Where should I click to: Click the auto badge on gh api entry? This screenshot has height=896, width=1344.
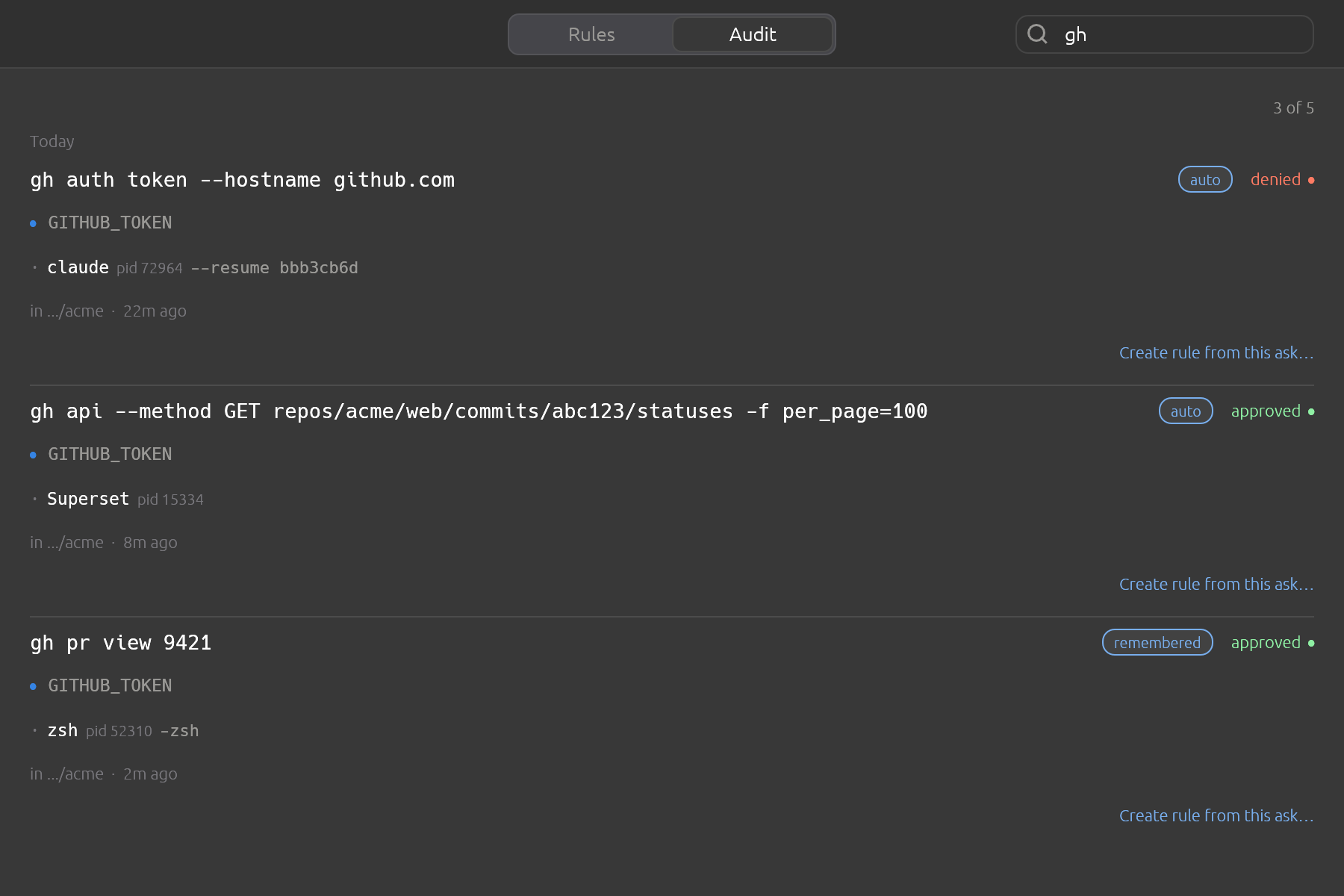1186,411
